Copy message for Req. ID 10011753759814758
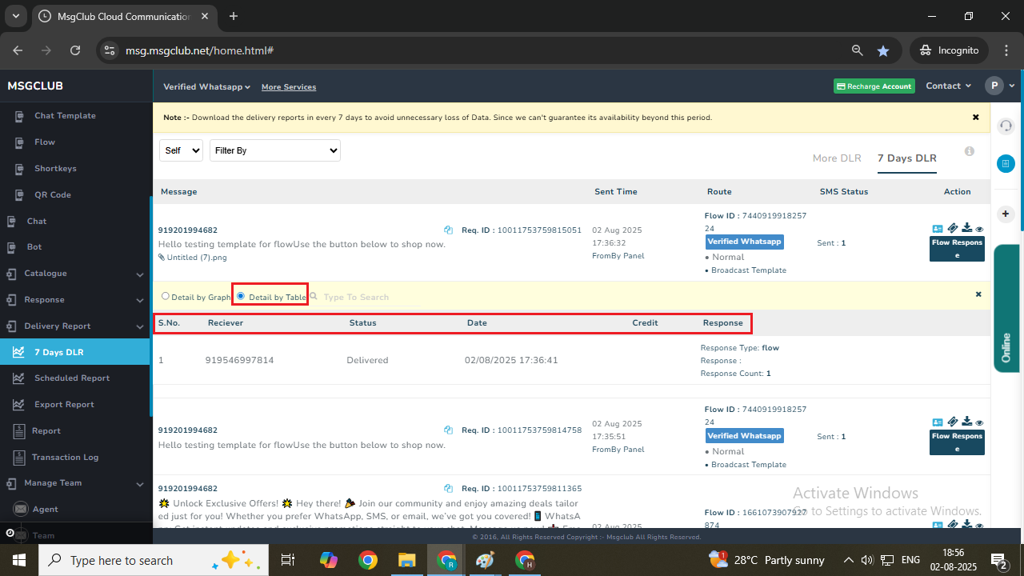The width and height of the screenshot is (1024, 576). 448,430
